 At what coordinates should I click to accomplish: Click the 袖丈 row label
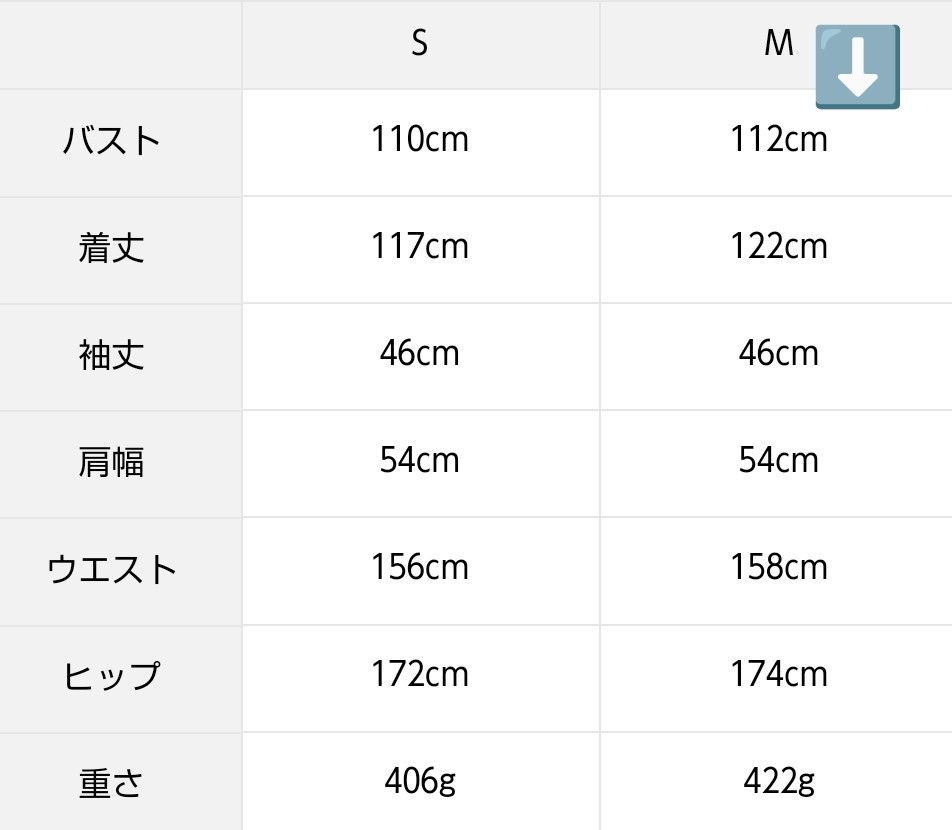[112, 355]
